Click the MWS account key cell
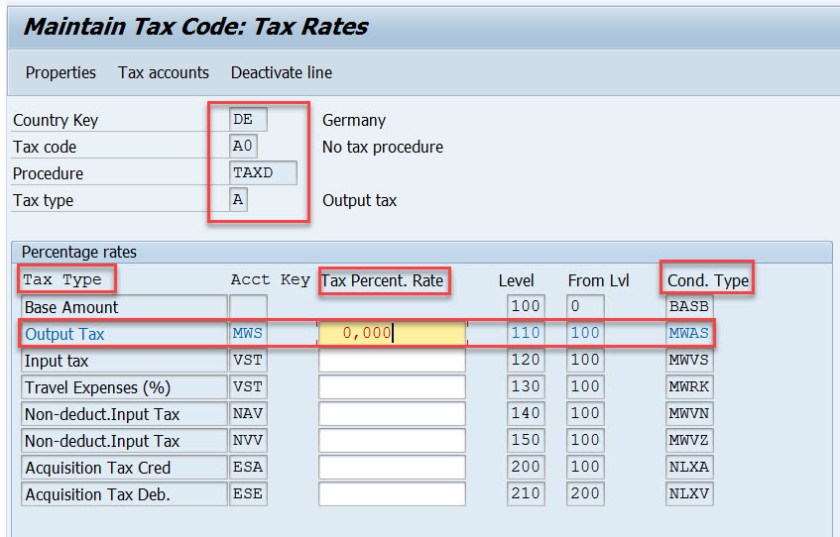Screen dimensions: 840x537 point(247,334)
